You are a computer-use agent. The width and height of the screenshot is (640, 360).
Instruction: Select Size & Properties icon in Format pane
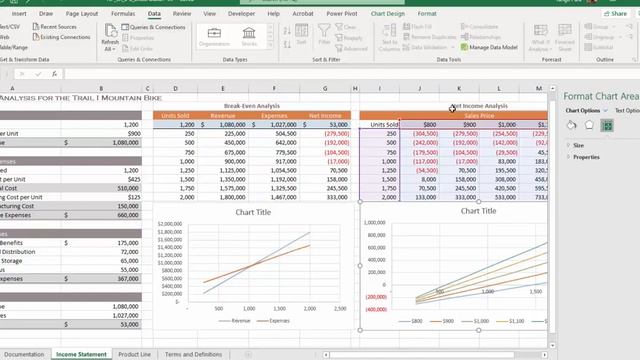(x=607, y=125)
